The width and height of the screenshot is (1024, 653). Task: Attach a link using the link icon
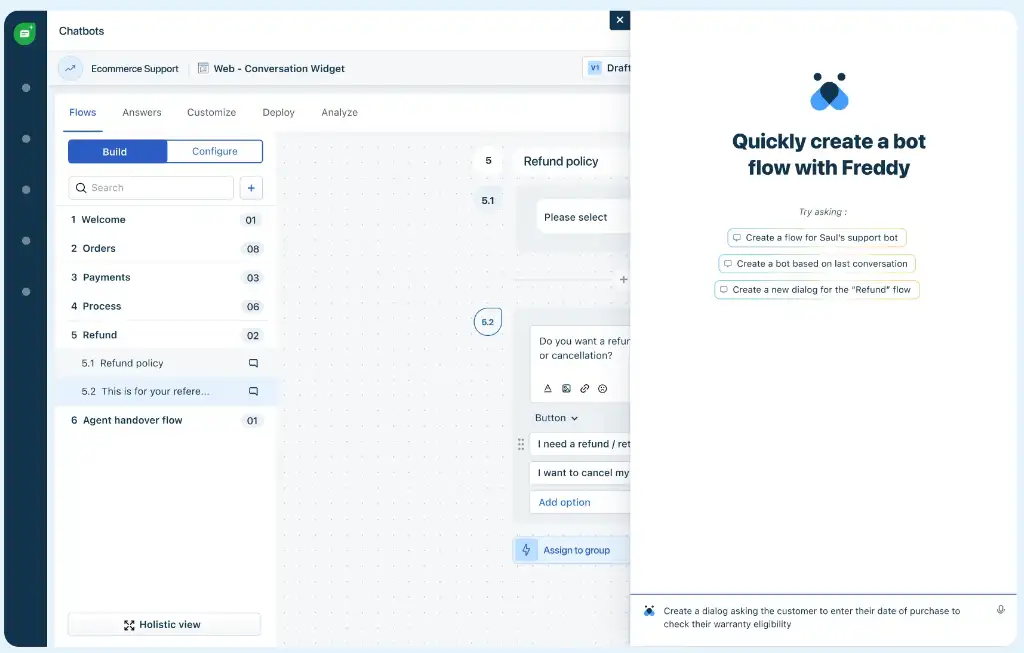click(585, 388)
